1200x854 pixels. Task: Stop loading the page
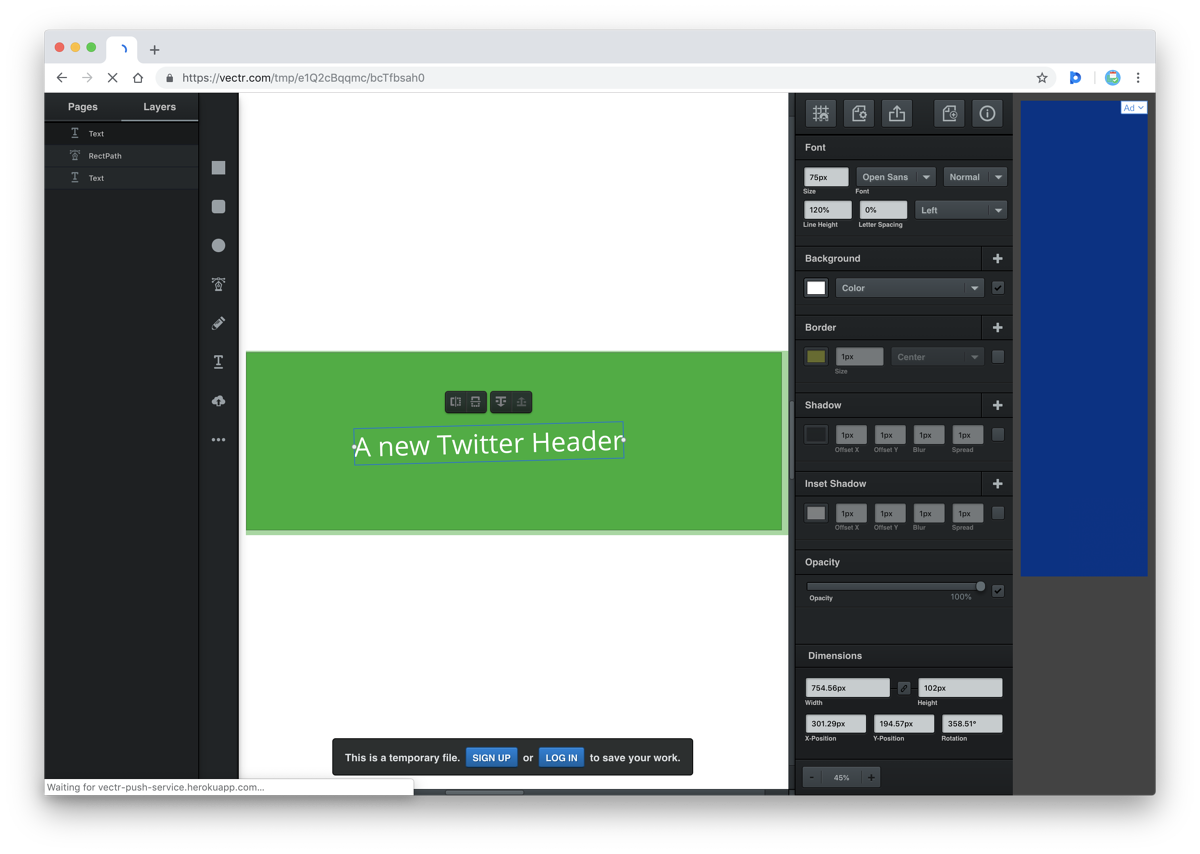click(112, 78)
